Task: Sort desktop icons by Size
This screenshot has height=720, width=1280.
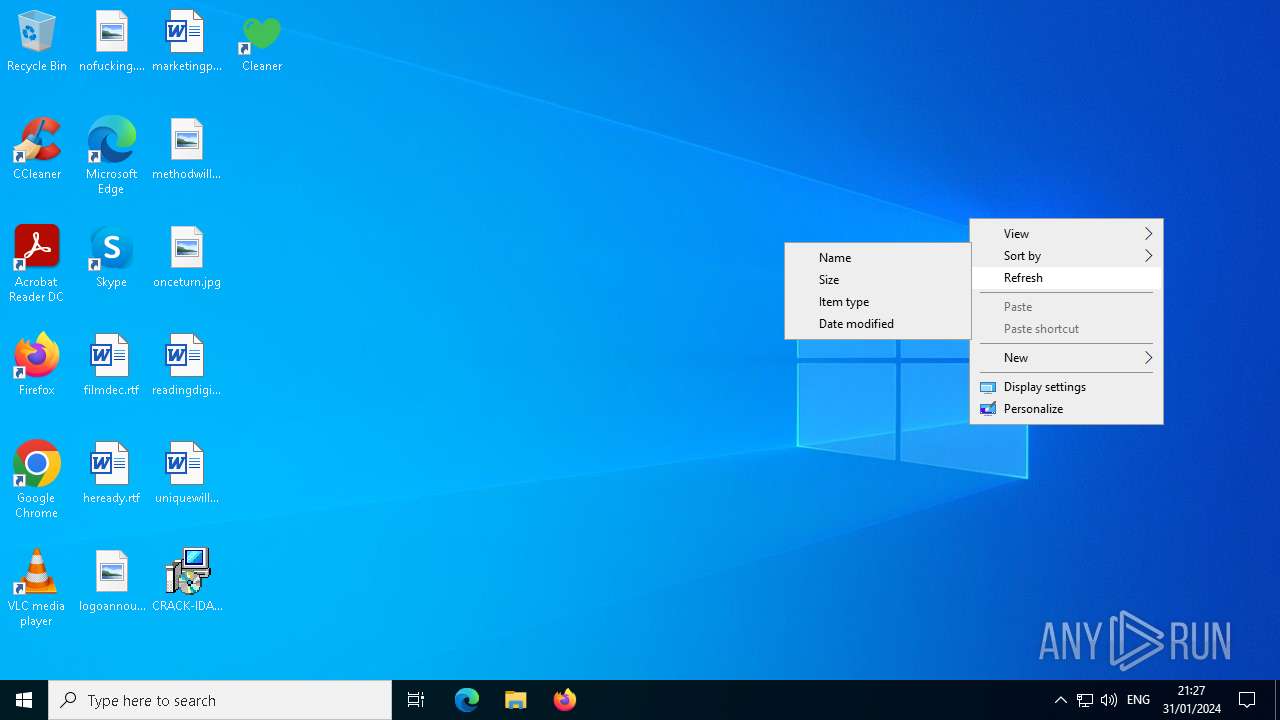Action: [x=877, y=280]
